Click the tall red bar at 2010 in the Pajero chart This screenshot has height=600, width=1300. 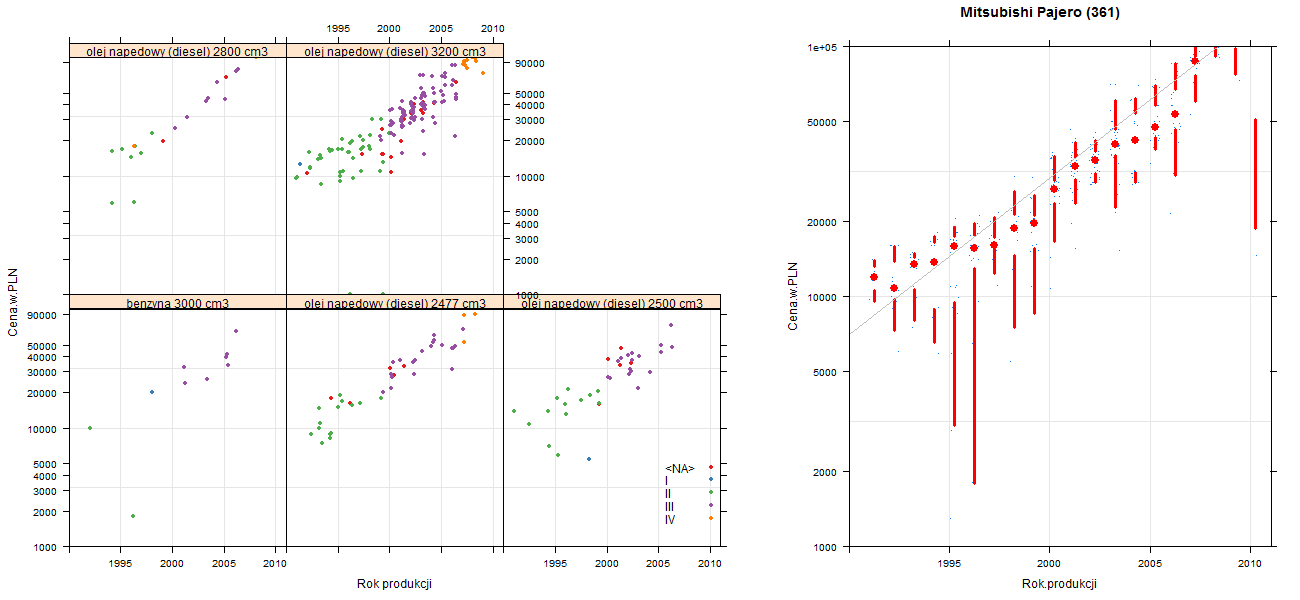pyautogui.click(x=1255, y=174)
